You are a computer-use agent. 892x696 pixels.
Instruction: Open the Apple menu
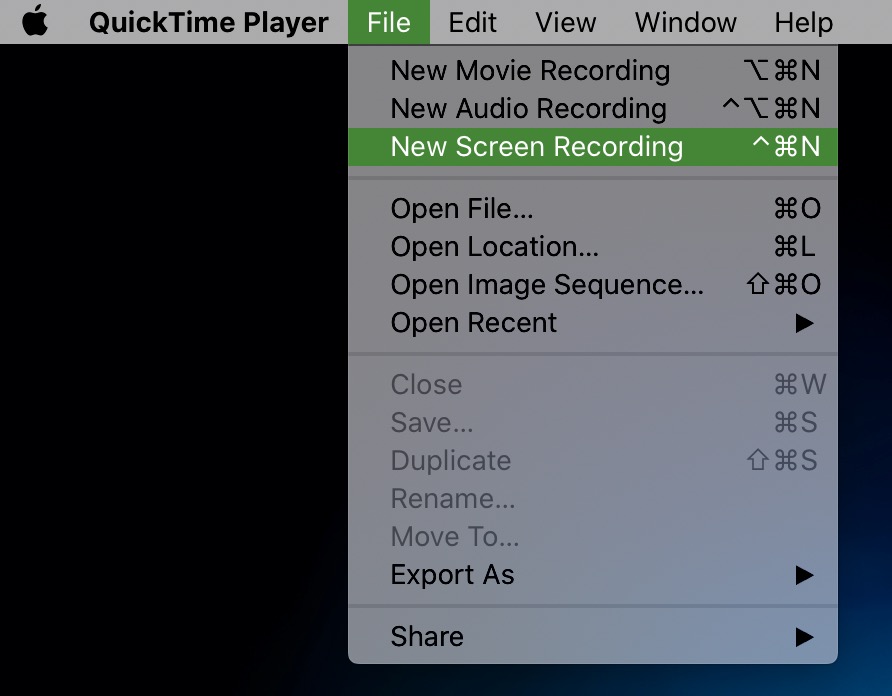tap(35, 22)
